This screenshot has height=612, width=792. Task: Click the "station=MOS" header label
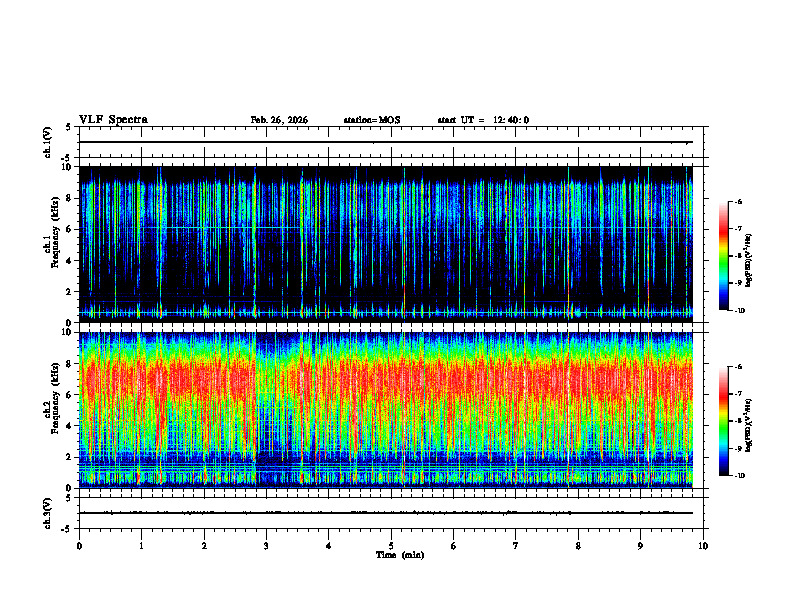point(372,120)
